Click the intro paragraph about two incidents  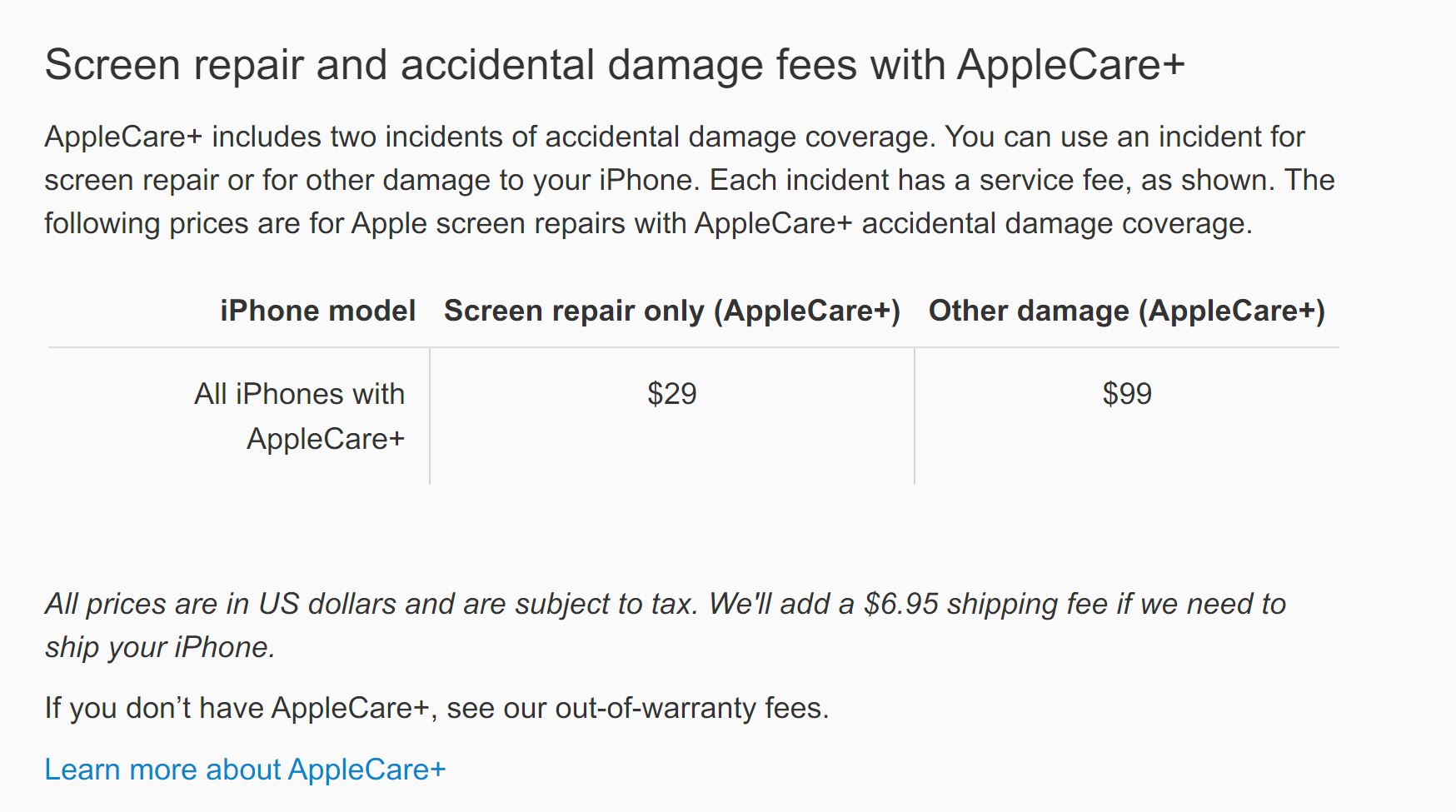(690, 180)
